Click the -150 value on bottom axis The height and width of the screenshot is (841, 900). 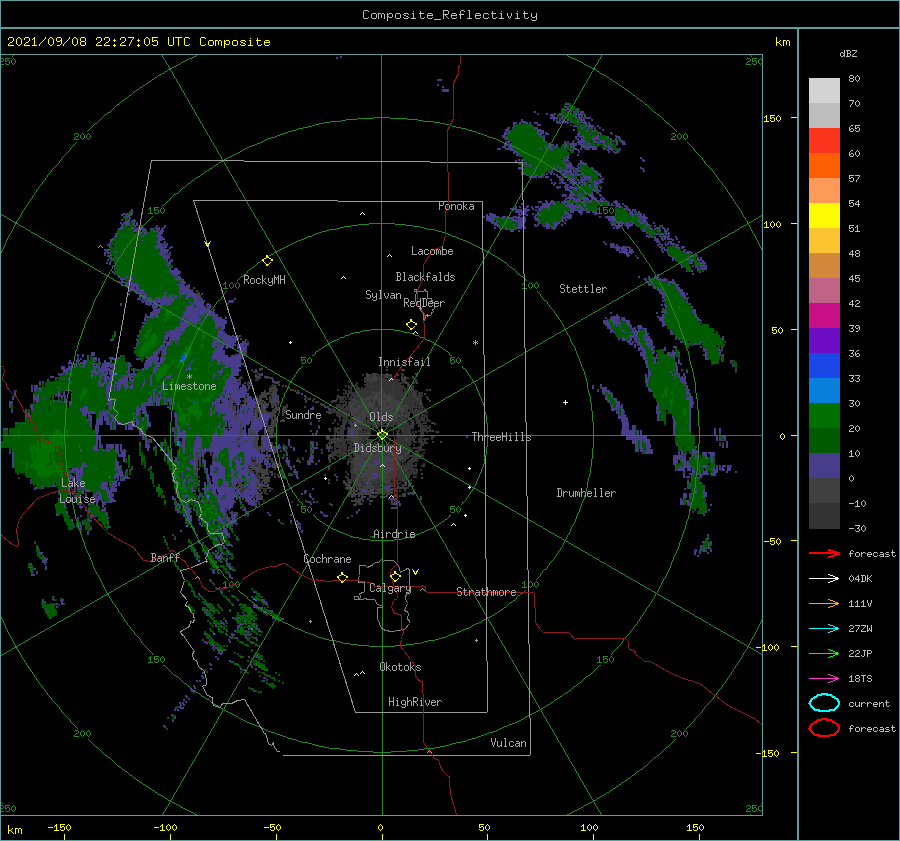(x=59, y=827)
